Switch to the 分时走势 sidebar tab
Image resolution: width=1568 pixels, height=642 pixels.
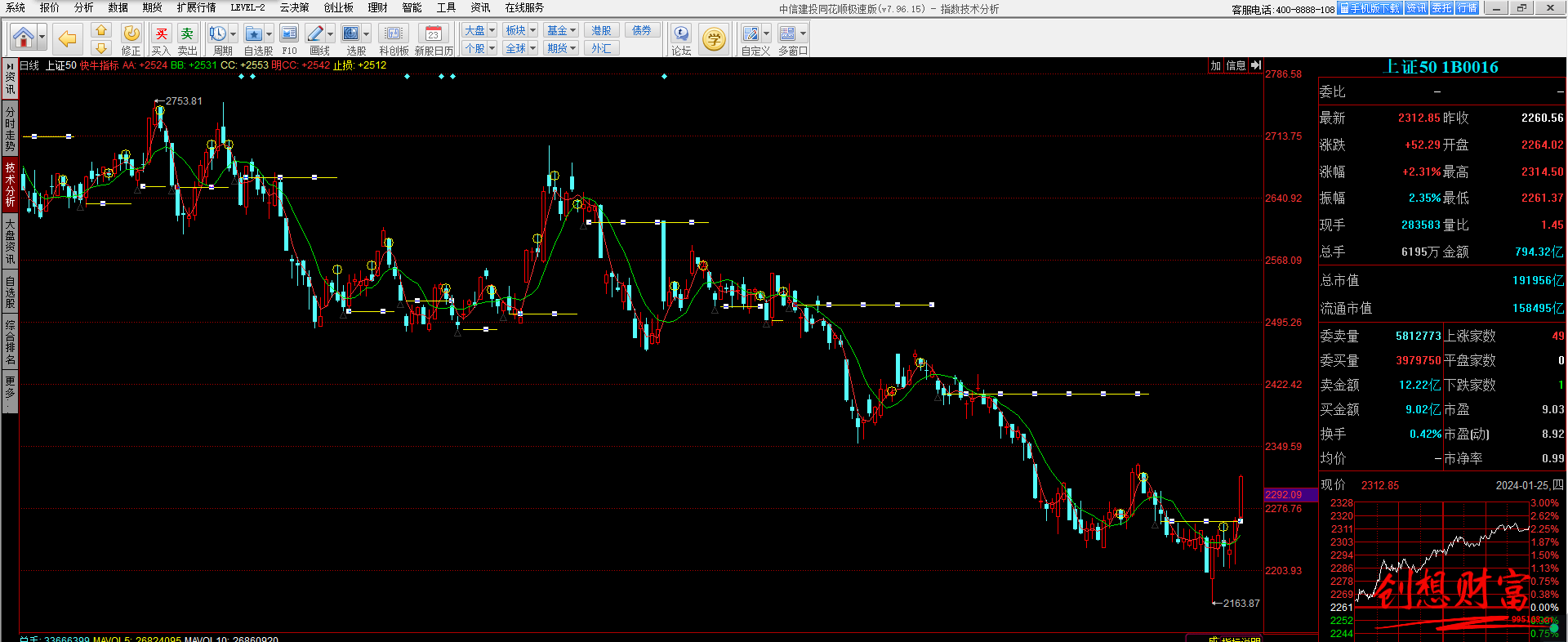click(10, 129)
